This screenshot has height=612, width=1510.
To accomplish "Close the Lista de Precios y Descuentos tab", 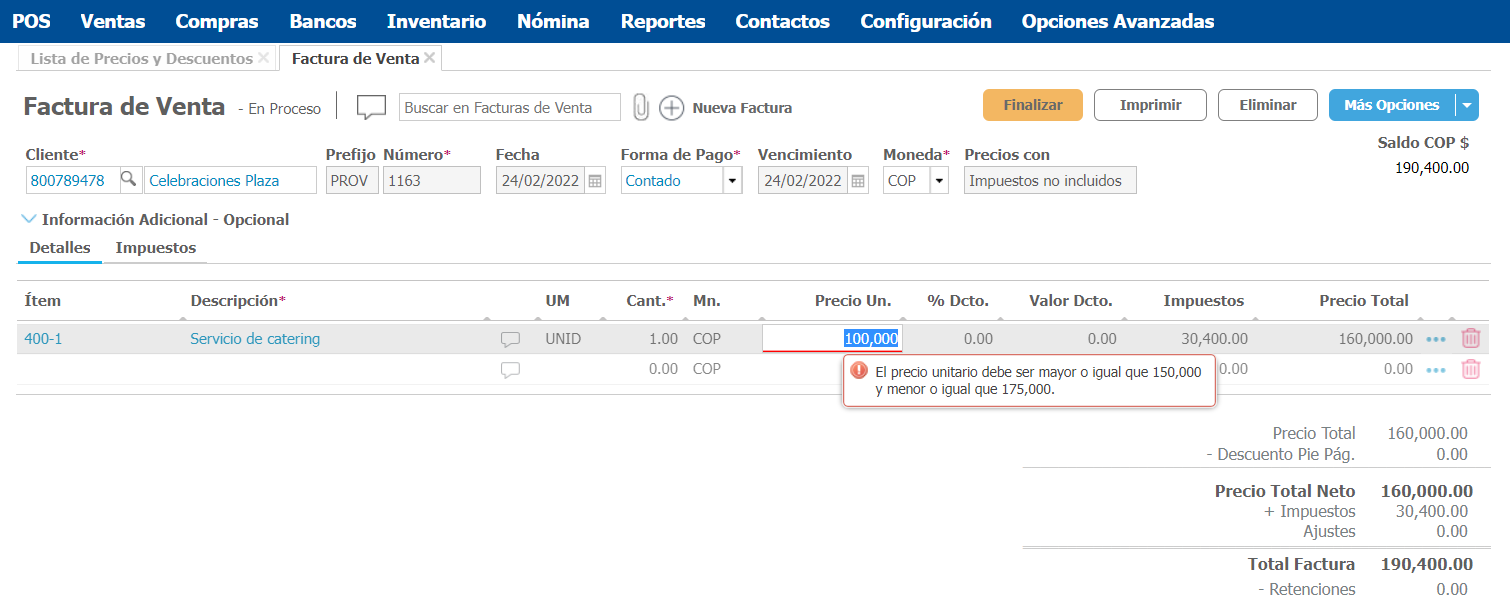I will pos(263,58).
